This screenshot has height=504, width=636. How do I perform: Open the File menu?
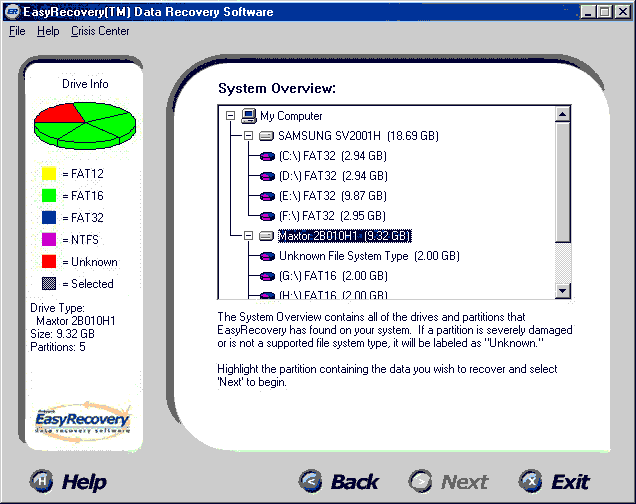click(17, 31)
